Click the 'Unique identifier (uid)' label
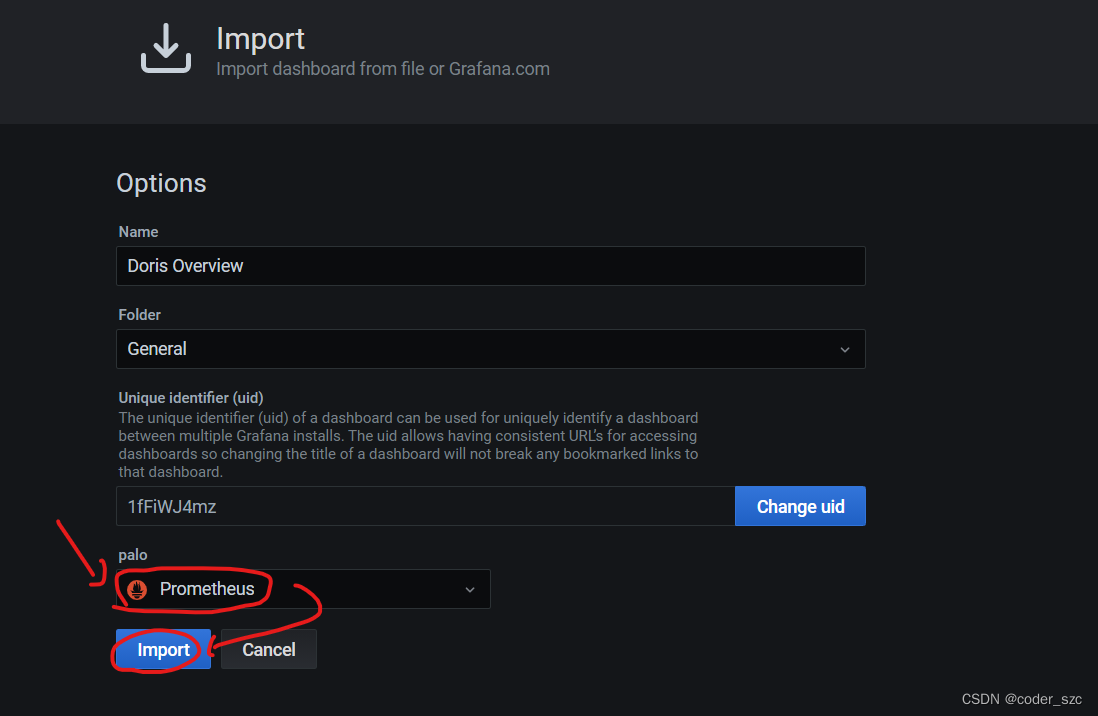 (x=190, y=398)
